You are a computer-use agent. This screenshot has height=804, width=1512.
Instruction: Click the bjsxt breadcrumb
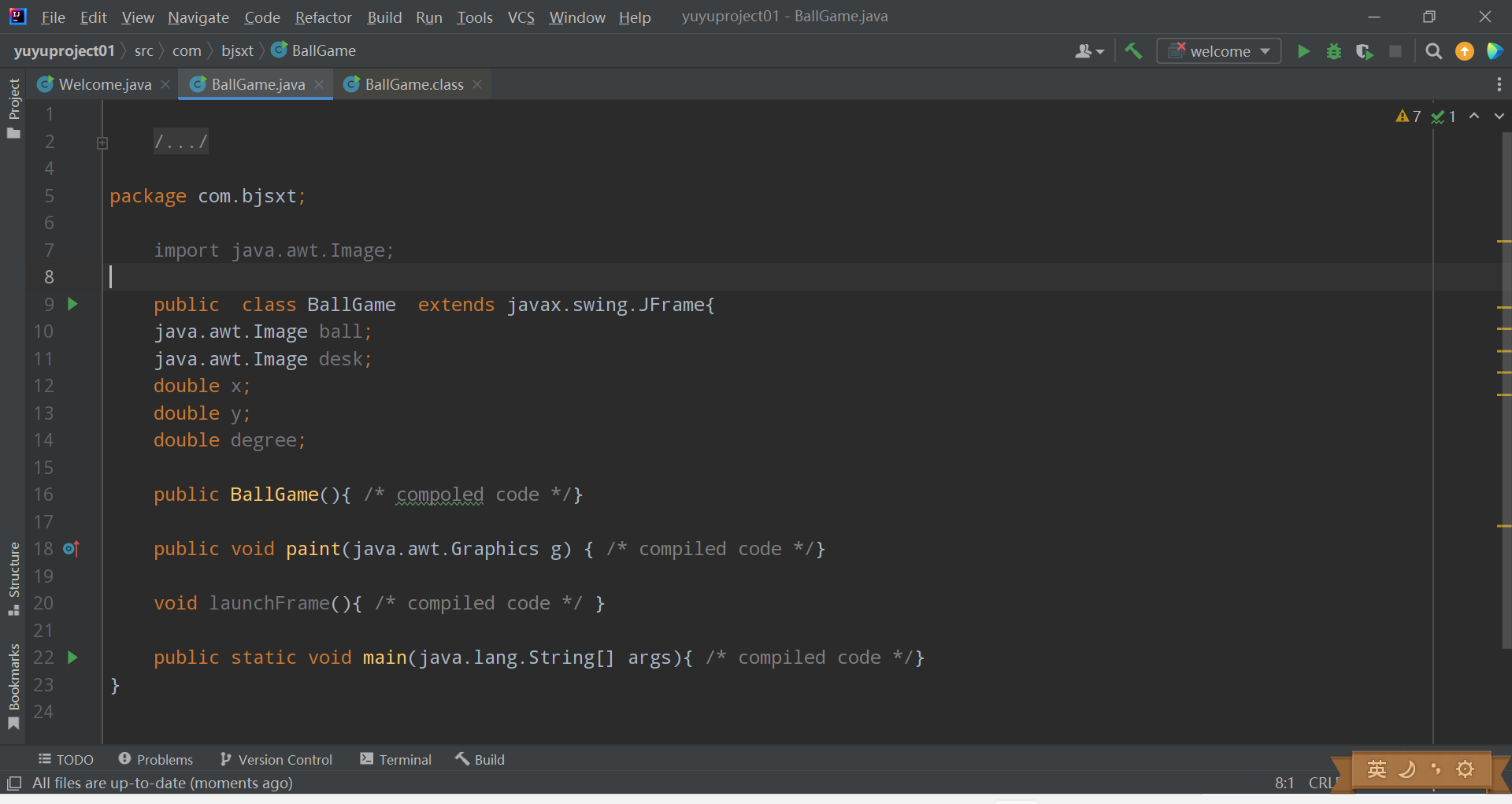click(x=237, y=50)
